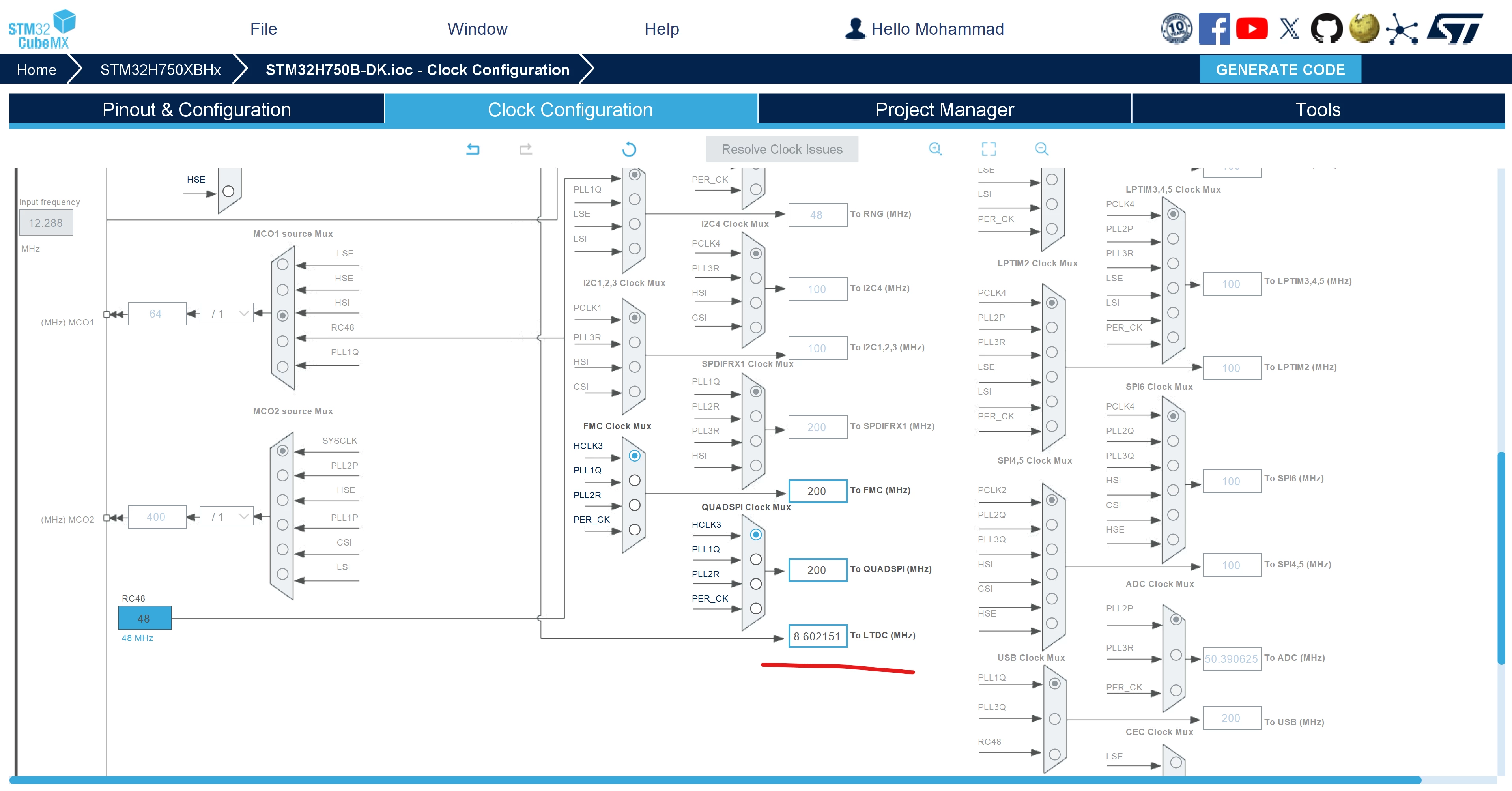
Task: Click the To FMC frequency field
Action: [x=817, y=491]
